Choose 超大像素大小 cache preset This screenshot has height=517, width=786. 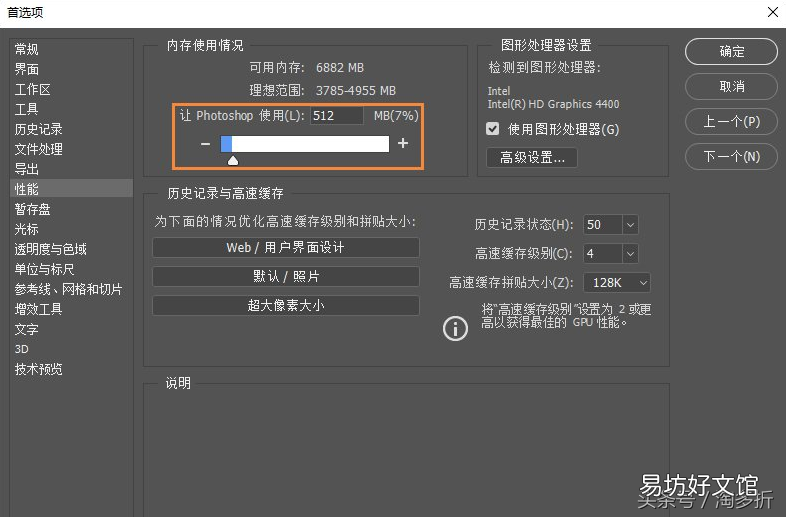point(286,305)
